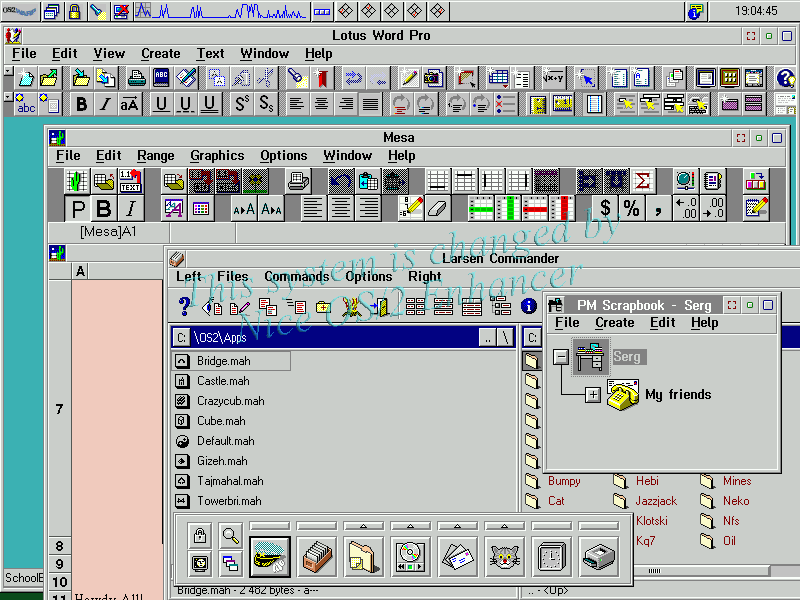Open the drawer above the mail icon
Image resolution: width=800 pixels, height=600 pixels.
tap(457, 526)
